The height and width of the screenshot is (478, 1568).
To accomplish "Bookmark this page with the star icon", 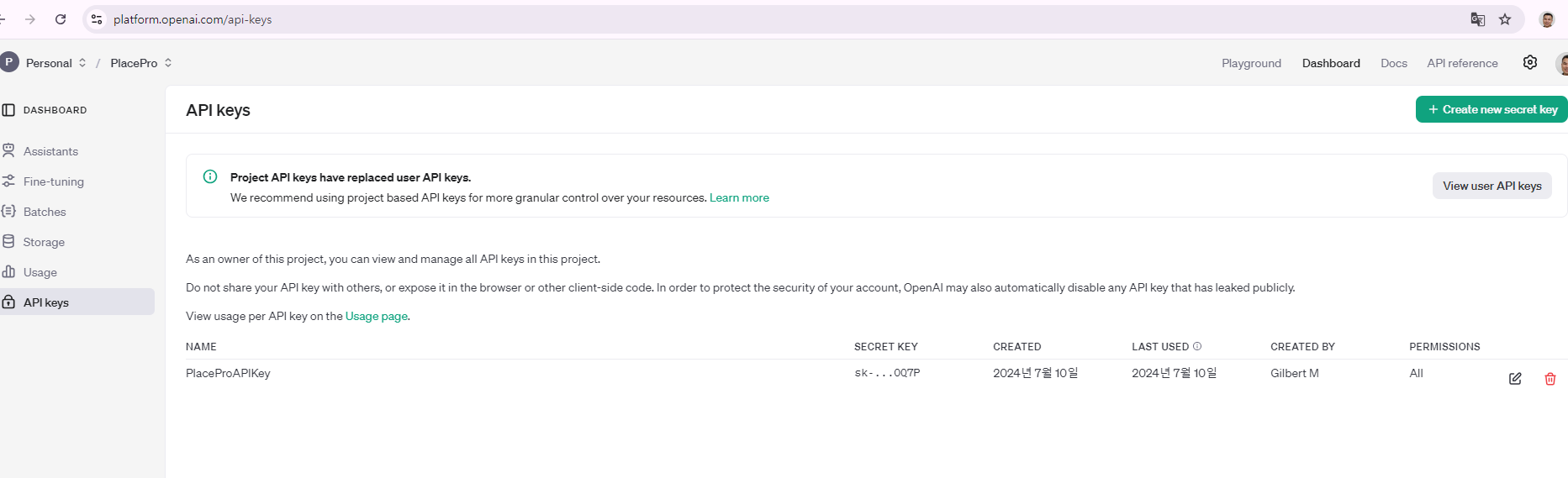I will click(x=1505, y=19).
